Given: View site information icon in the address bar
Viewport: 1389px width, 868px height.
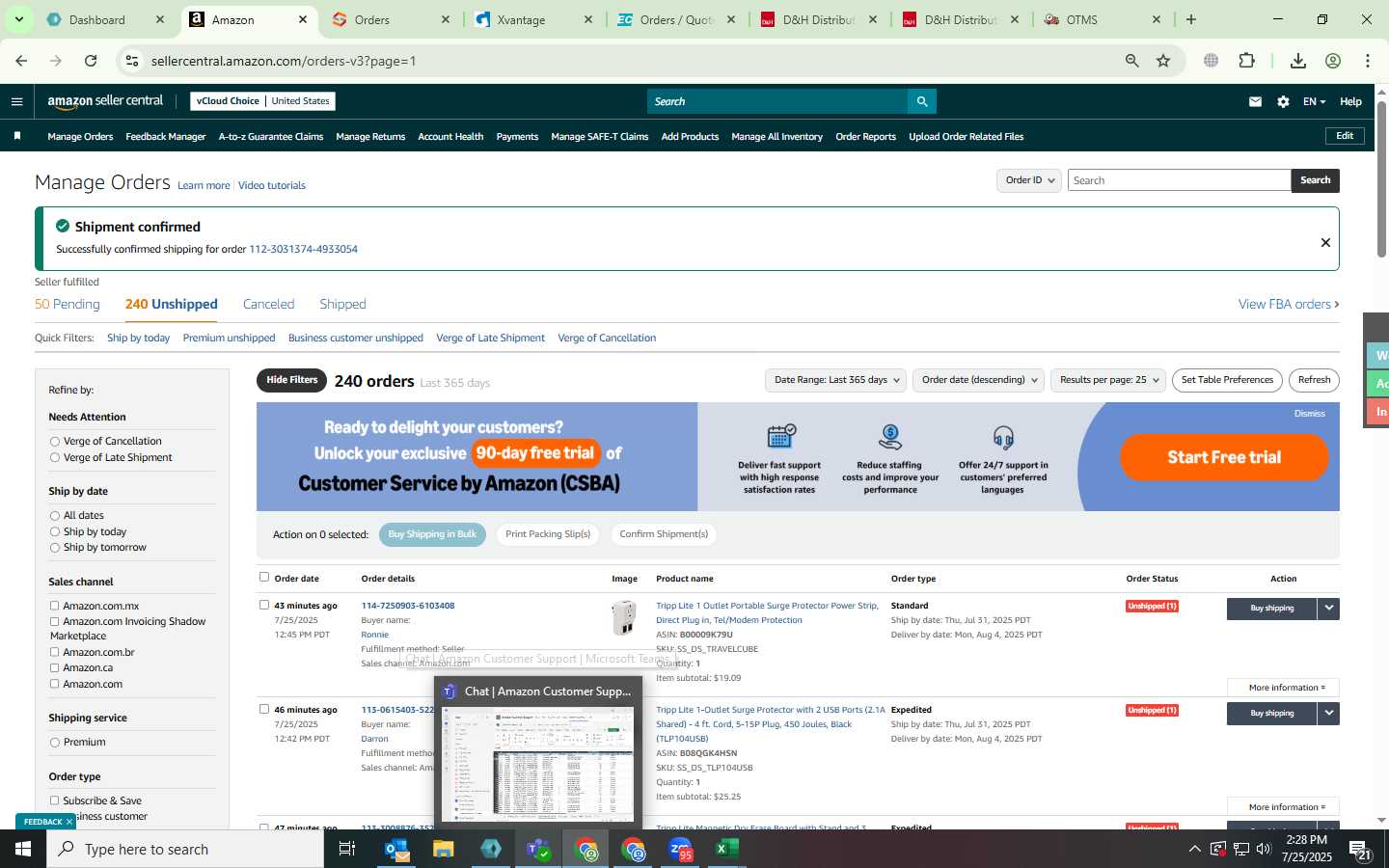Looking at the screenshot, I should (x=132, y=61).
